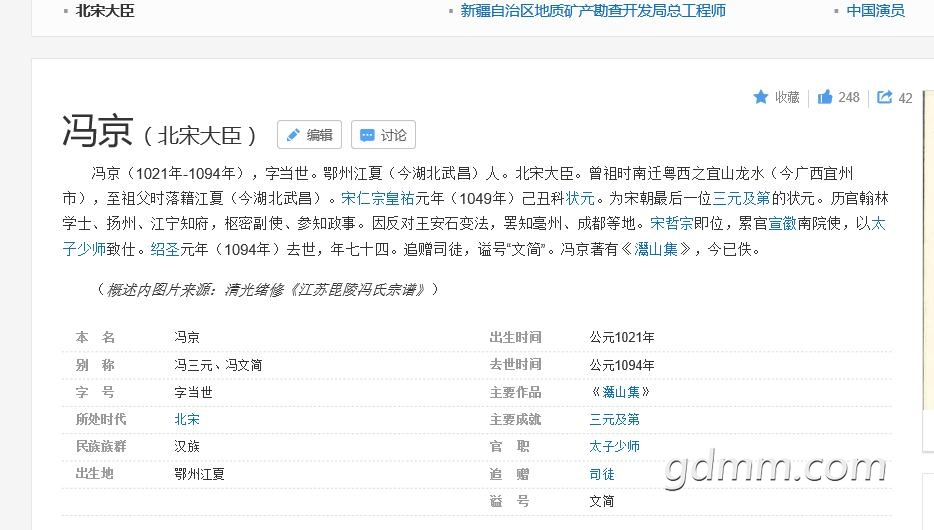Screen dimensions: 934x530
Task: Click the speech bubble discussion icon
Action: (x=367, y=135)
